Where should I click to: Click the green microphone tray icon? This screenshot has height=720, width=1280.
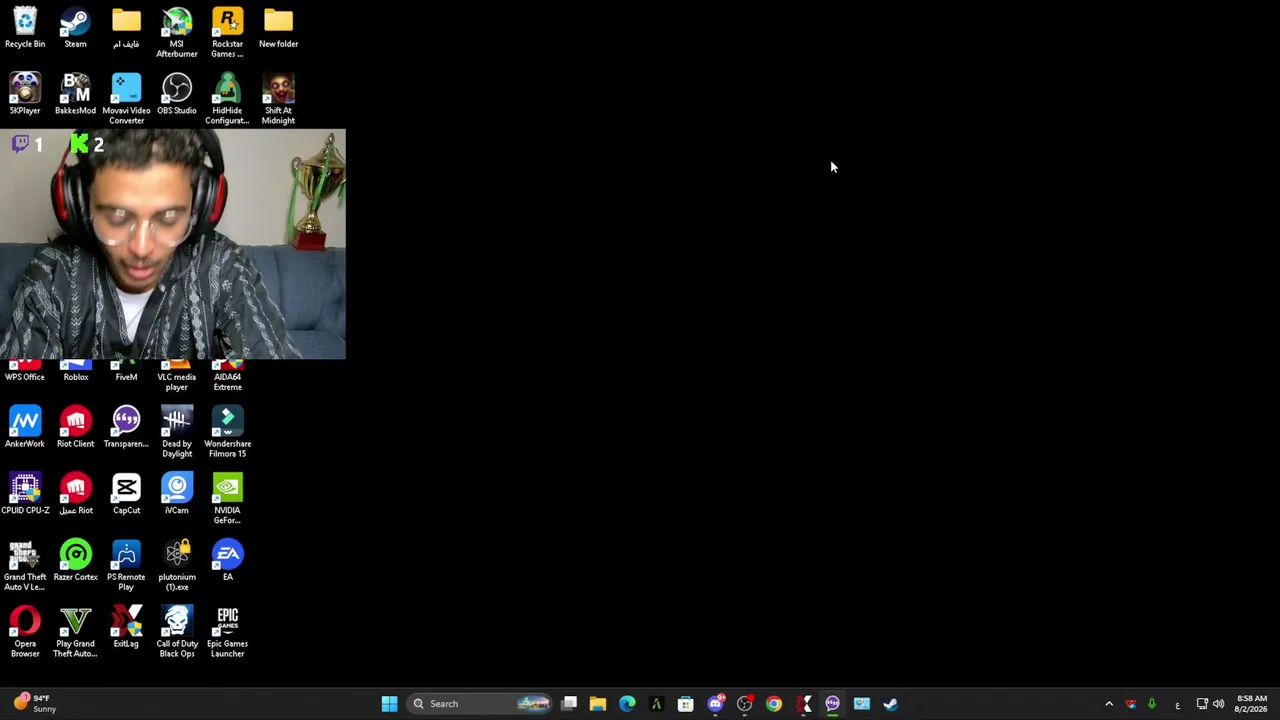tap(1152, 704)
